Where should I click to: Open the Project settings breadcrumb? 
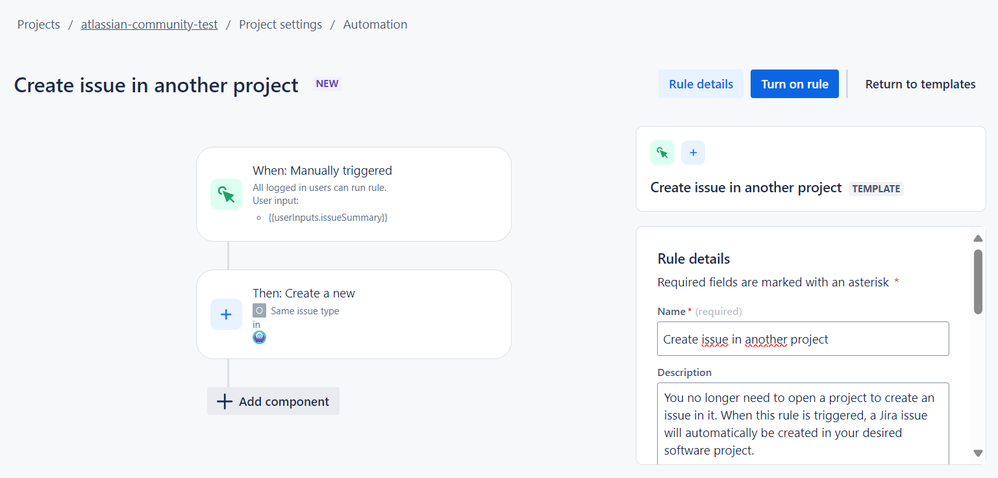tap(280, 25)
